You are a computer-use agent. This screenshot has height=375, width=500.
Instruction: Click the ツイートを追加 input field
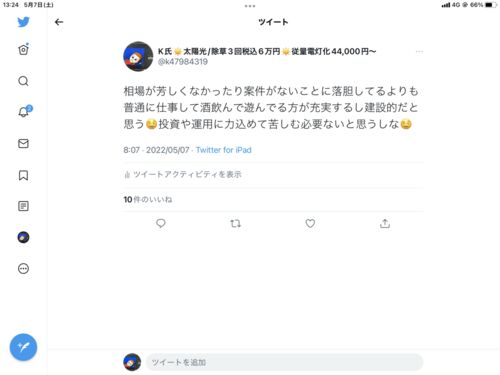point(284,362)
